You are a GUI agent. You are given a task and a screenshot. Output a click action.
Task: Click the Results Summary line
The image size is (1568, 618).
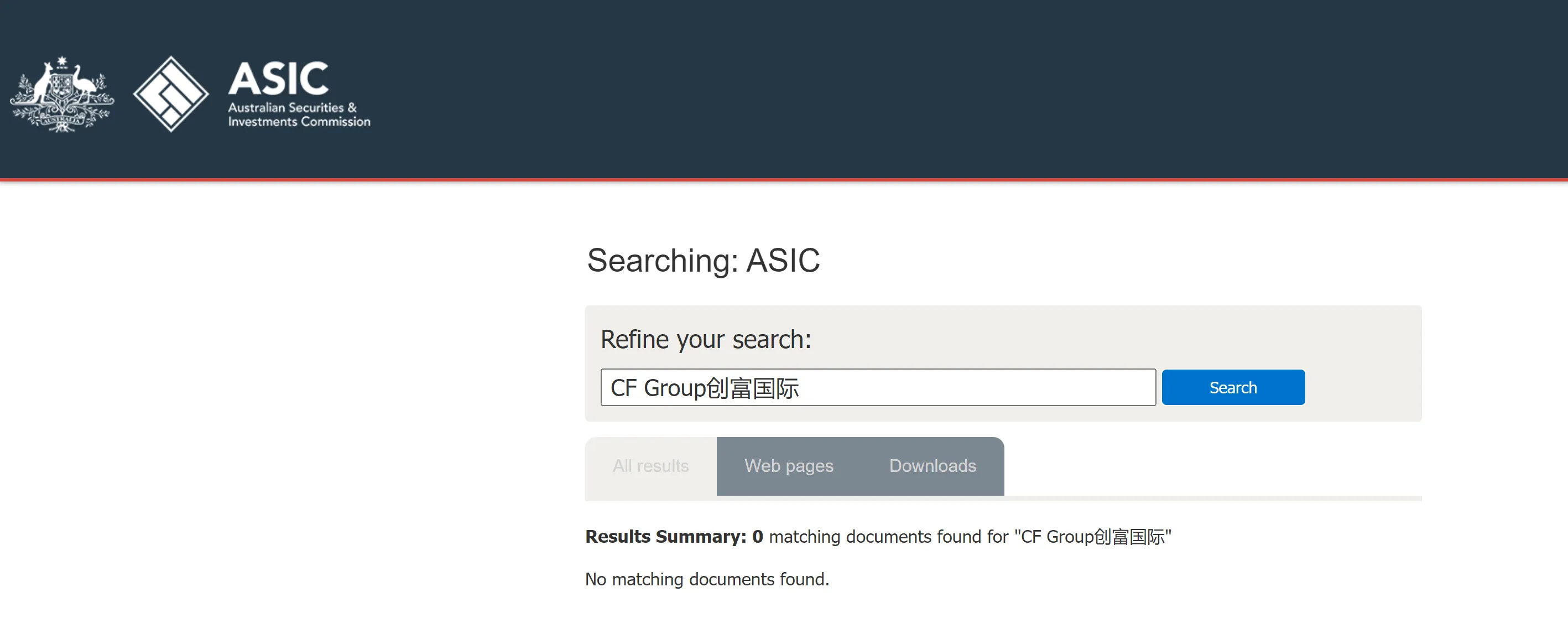tap(878, 537)
